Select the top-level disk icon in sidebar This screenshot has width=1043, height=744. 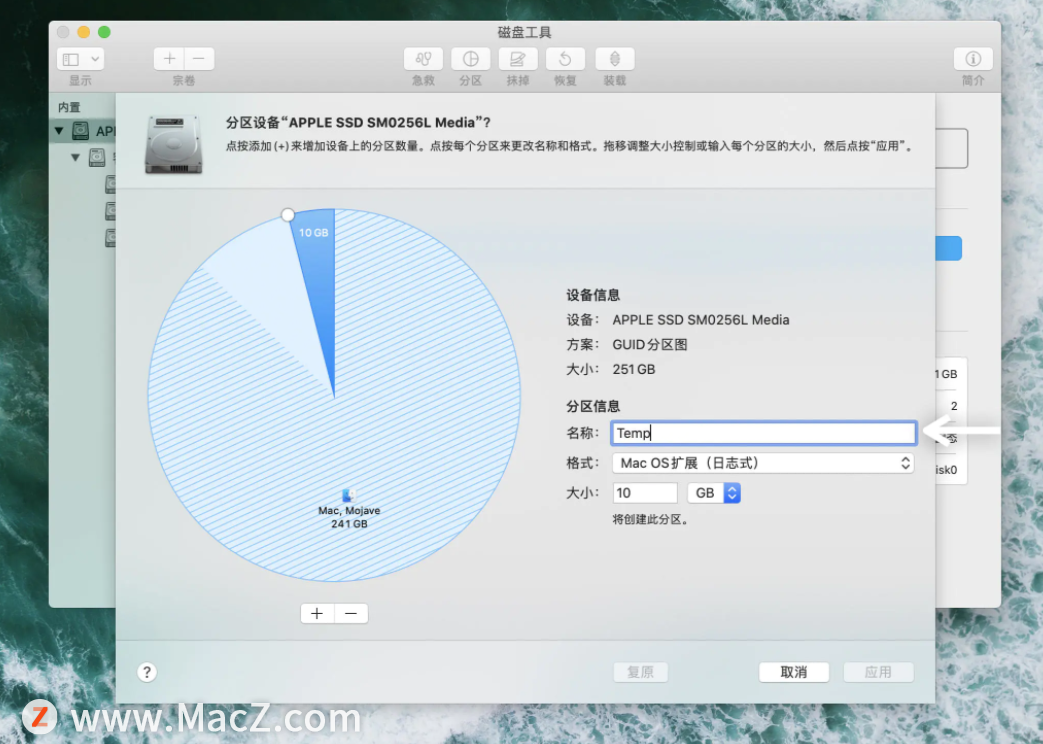80,130
